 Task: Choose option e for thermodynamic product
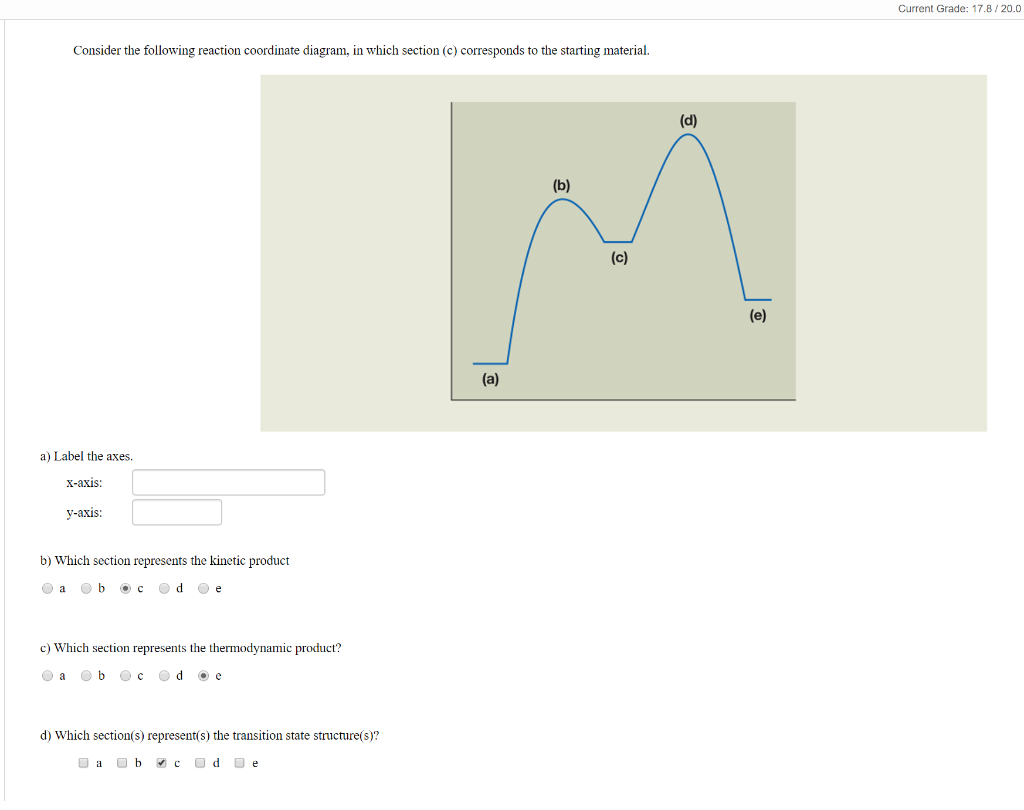click(204, 675)
